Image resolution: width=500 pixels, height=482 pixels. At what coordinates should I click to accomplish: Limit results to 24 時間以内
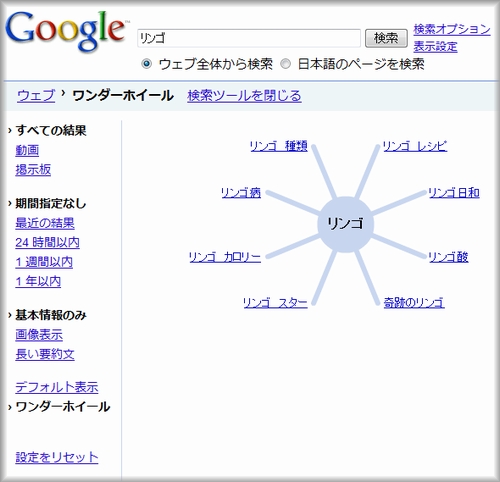point(47,242)
